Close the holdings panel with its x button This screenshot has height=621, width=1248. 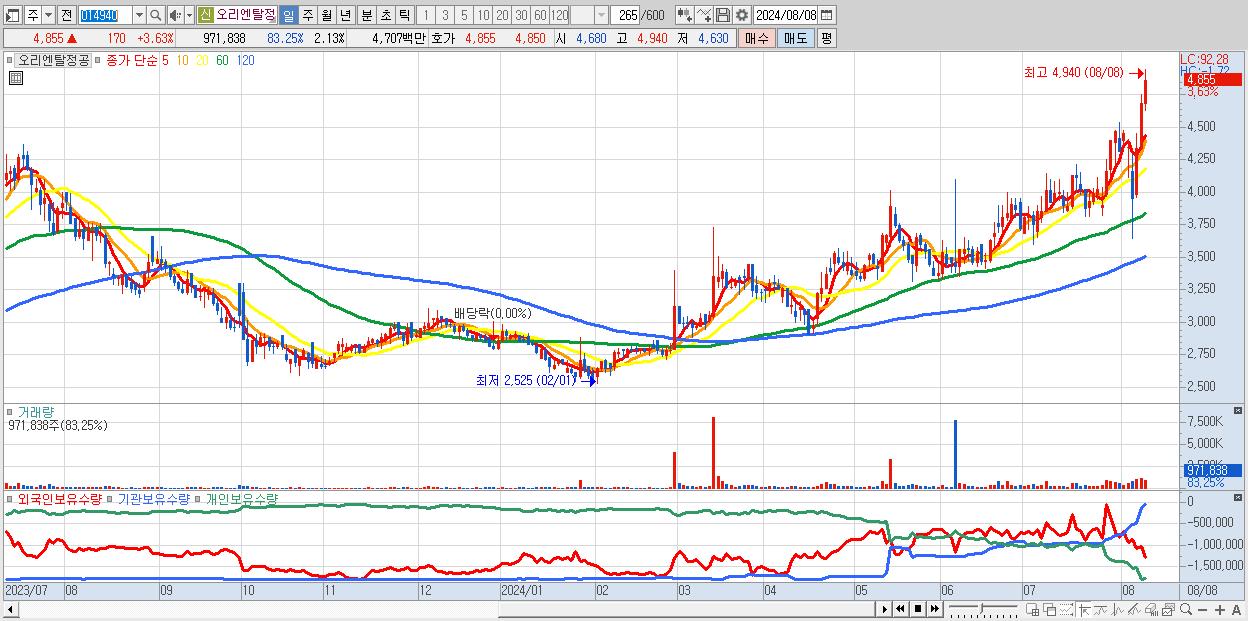point(1239,497)
